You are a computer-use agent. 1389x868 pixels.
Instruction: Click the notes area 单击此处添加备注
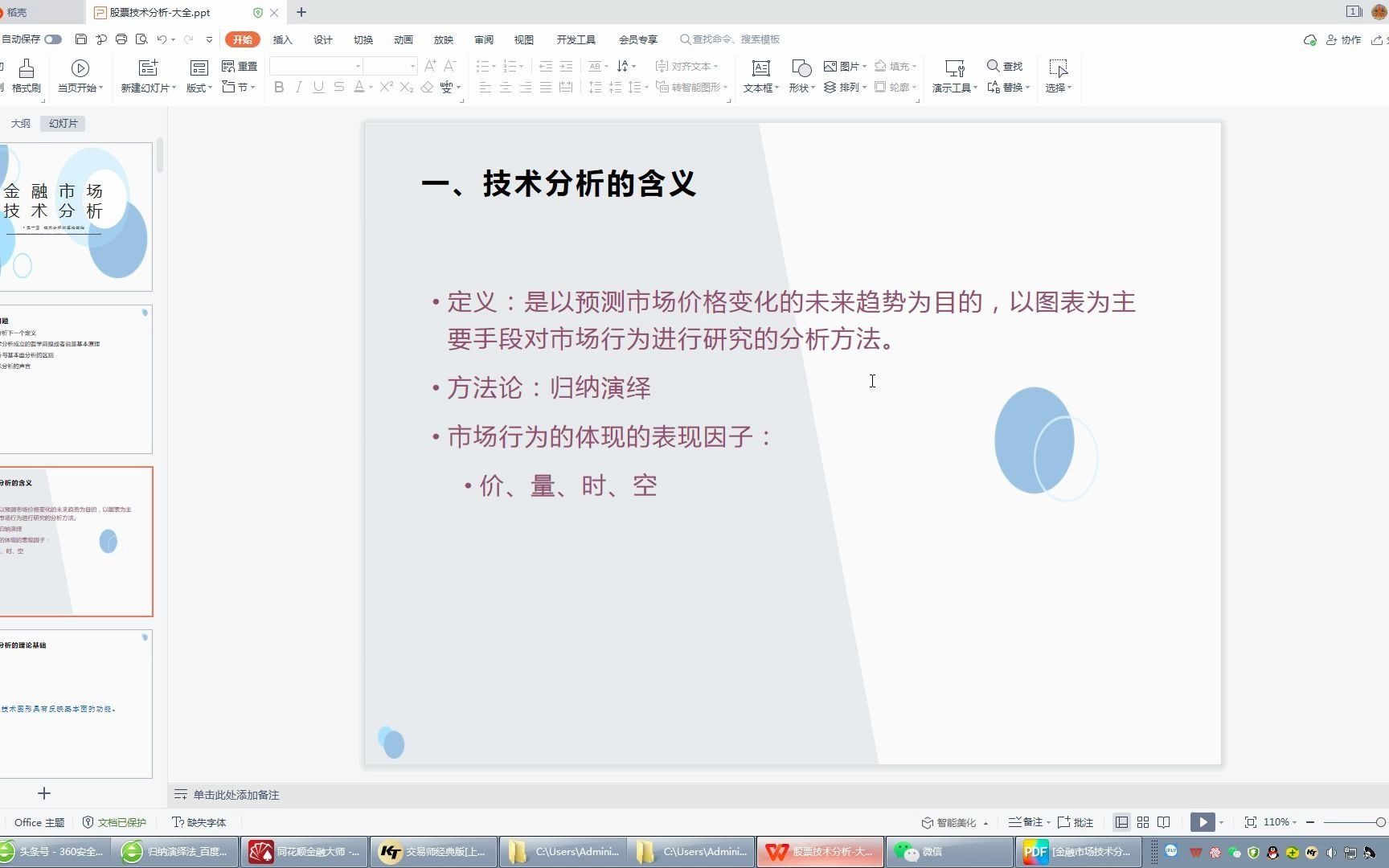[x=236, y=795]
